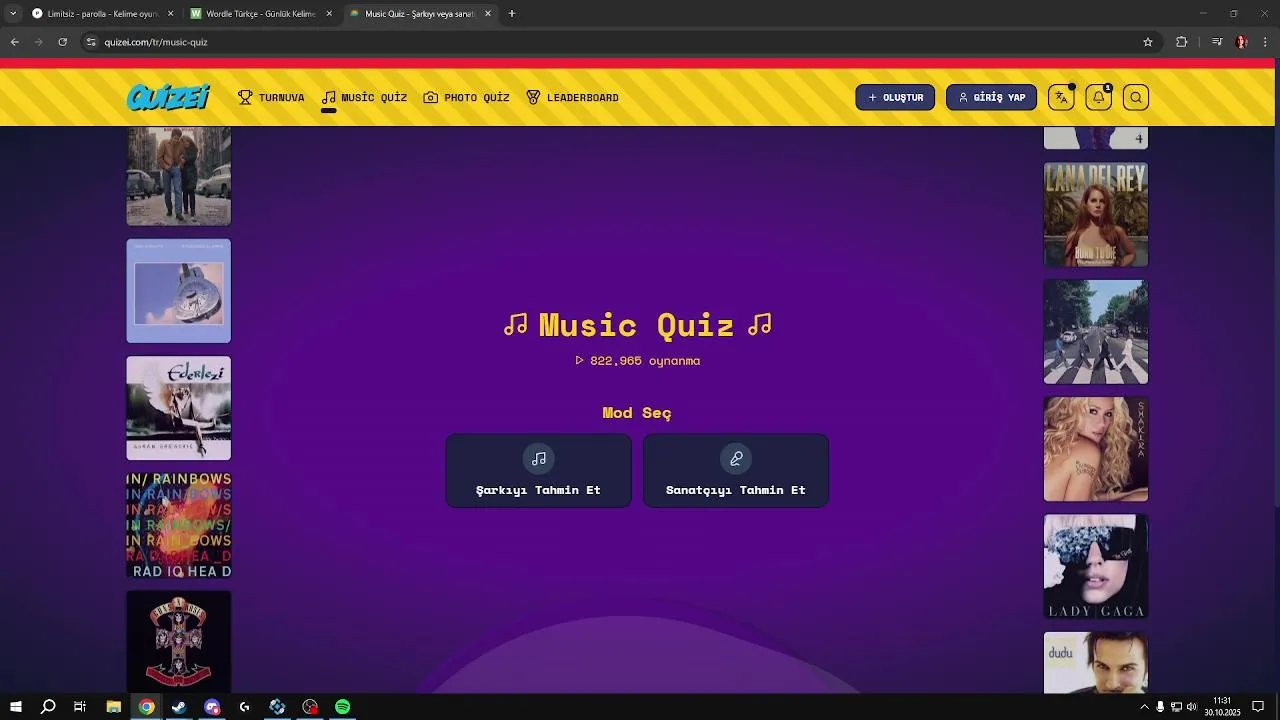Open the Chrome extensions puzzle icon
This screenshot has width=1280, height=720.
(x=1181, y=42)
